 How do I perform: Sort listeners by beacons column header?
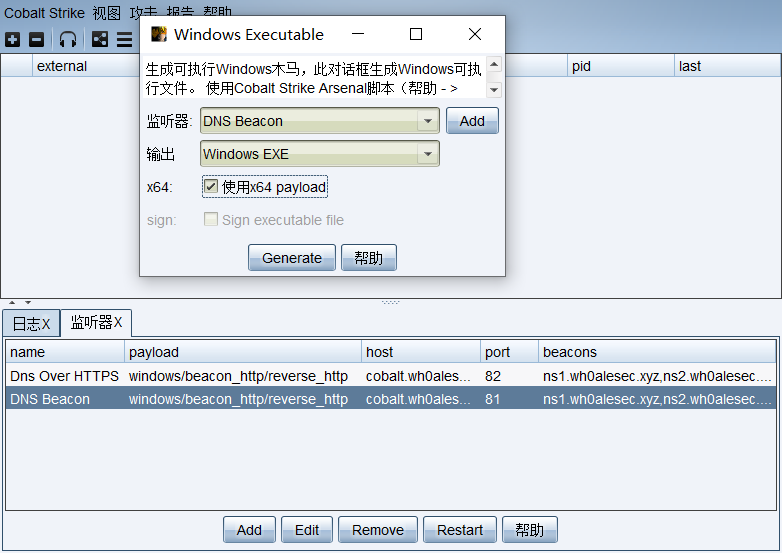(x=657, y=352)
